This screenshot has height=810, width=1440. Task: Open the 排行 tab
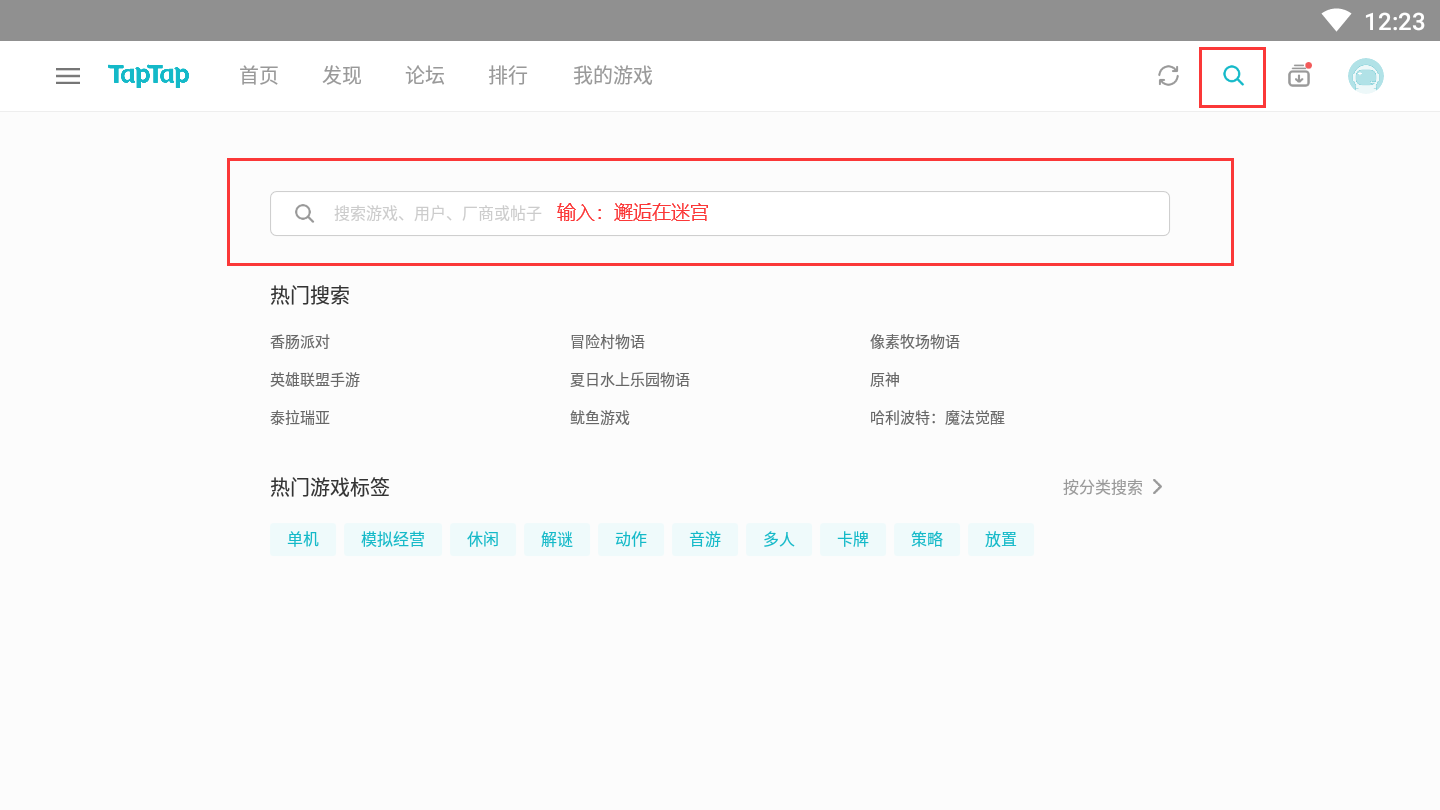pos(508,76)
